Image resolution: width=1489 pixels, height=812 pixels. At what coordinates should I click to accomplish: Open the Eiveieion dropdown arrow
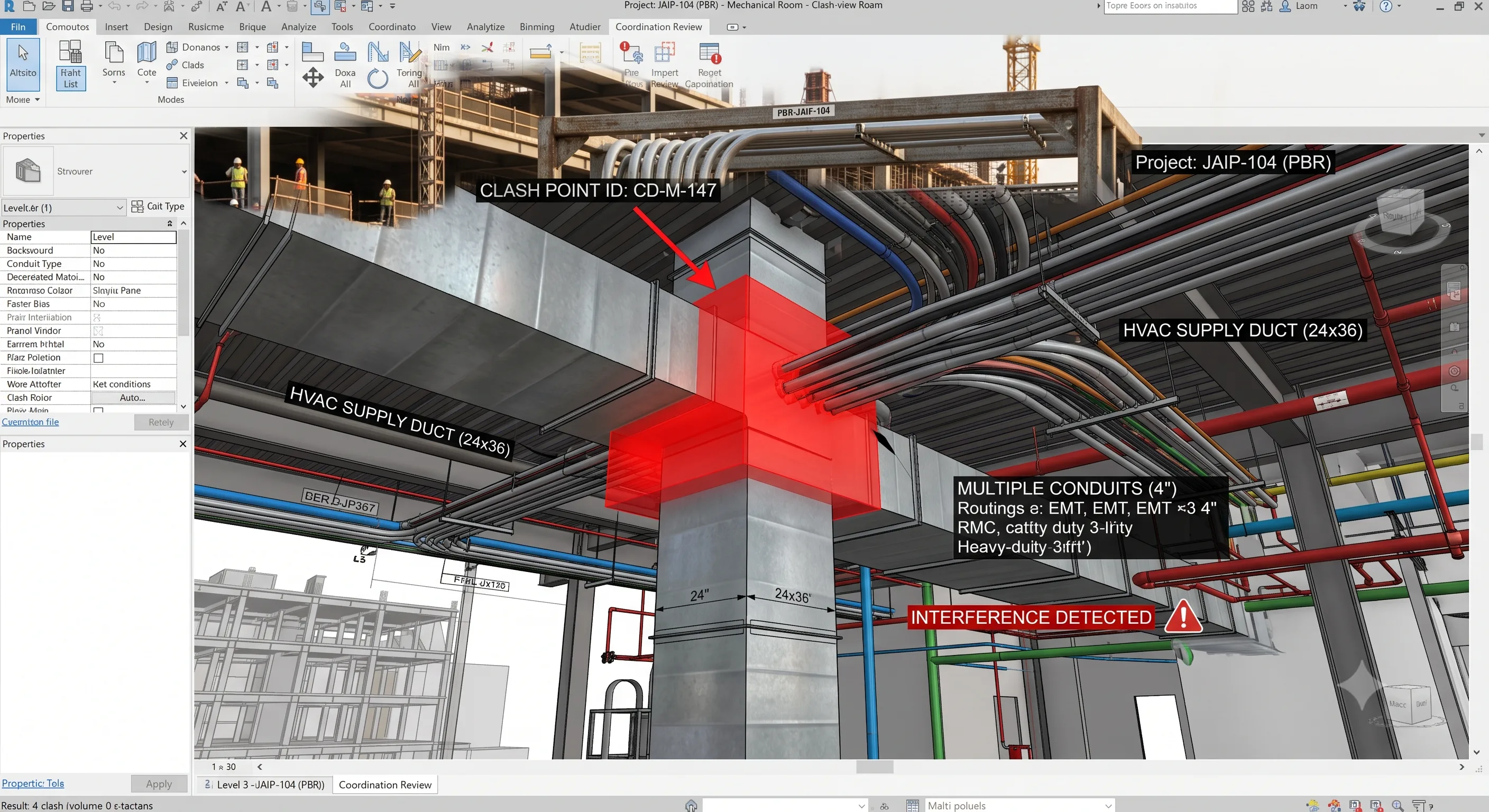pyautogui.click(x=227, y=82)
